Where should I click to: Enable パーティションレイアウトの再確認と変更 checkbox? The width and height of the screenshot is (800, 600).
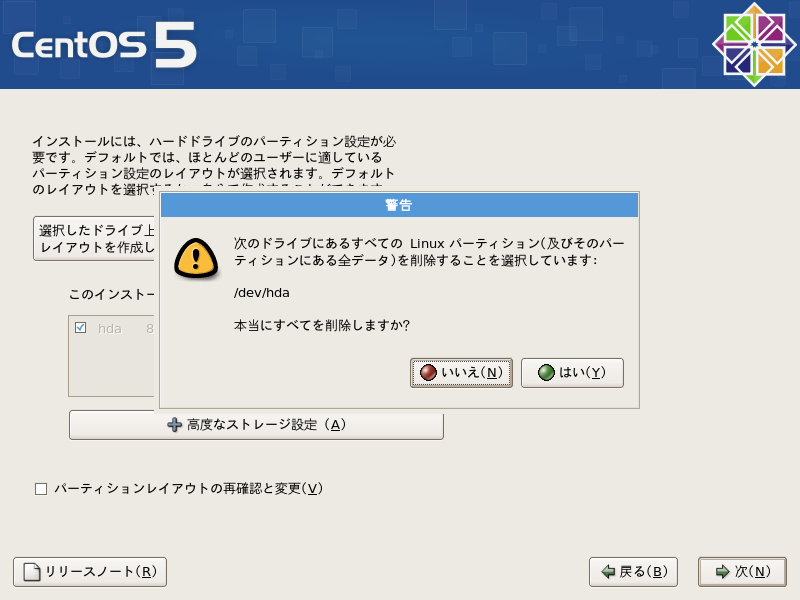click(x=41, y=489)
